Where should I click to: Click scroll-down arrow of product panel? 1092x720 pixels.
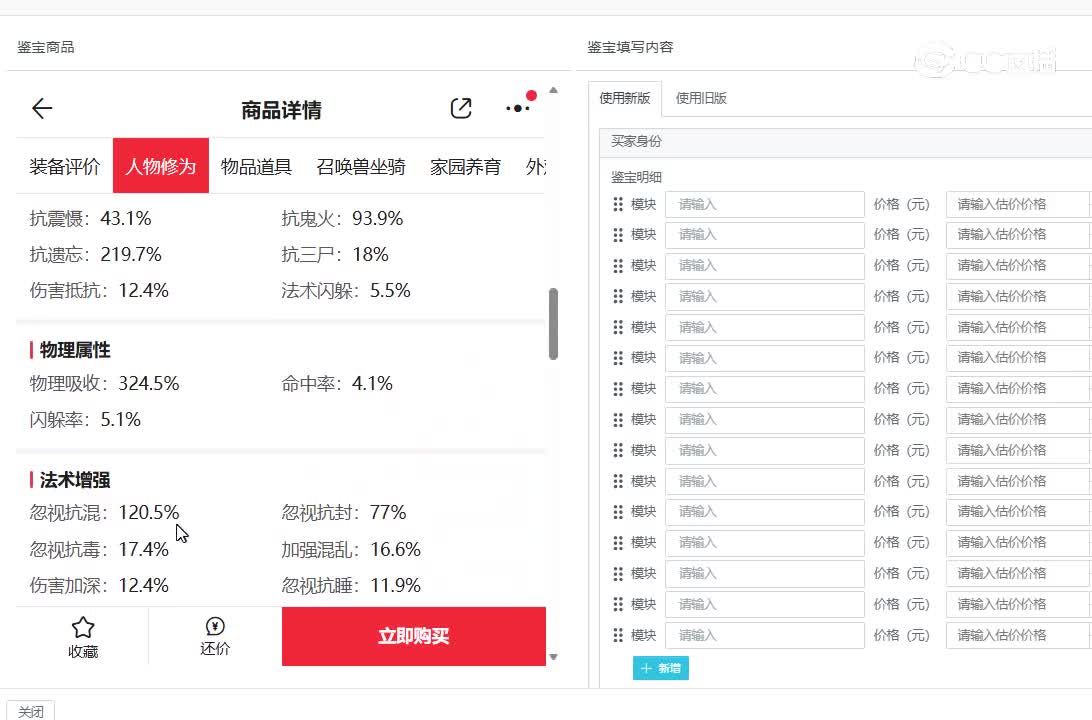(x=553, y=657)
